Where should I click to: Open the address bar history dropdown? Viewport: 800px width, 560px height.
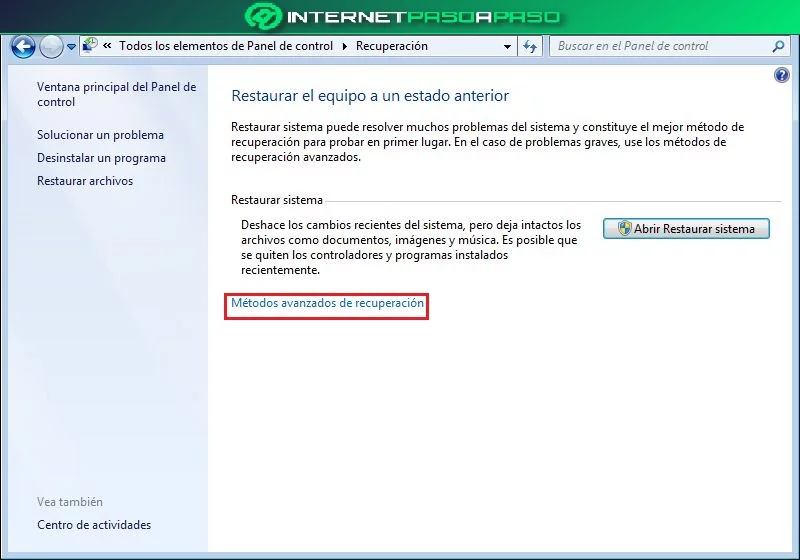507,46
